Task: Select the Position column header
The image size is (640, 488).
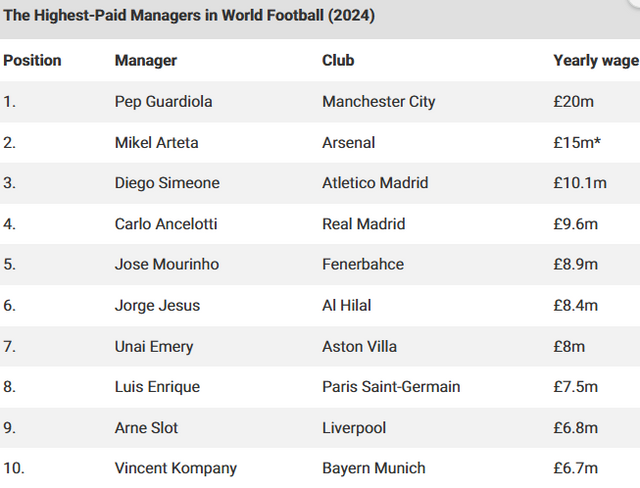Action: click(x=32, y=60)
